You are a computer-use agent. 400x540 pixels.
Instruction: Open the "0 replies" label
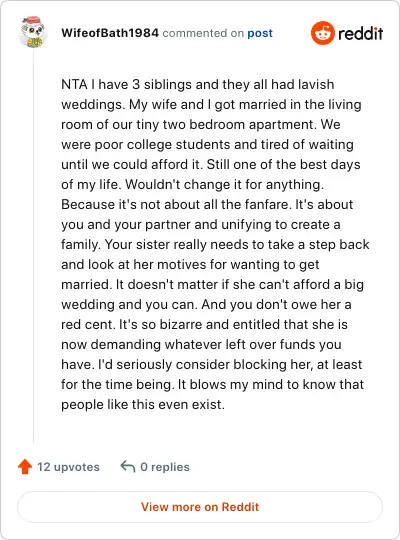(x=165, y=467)
